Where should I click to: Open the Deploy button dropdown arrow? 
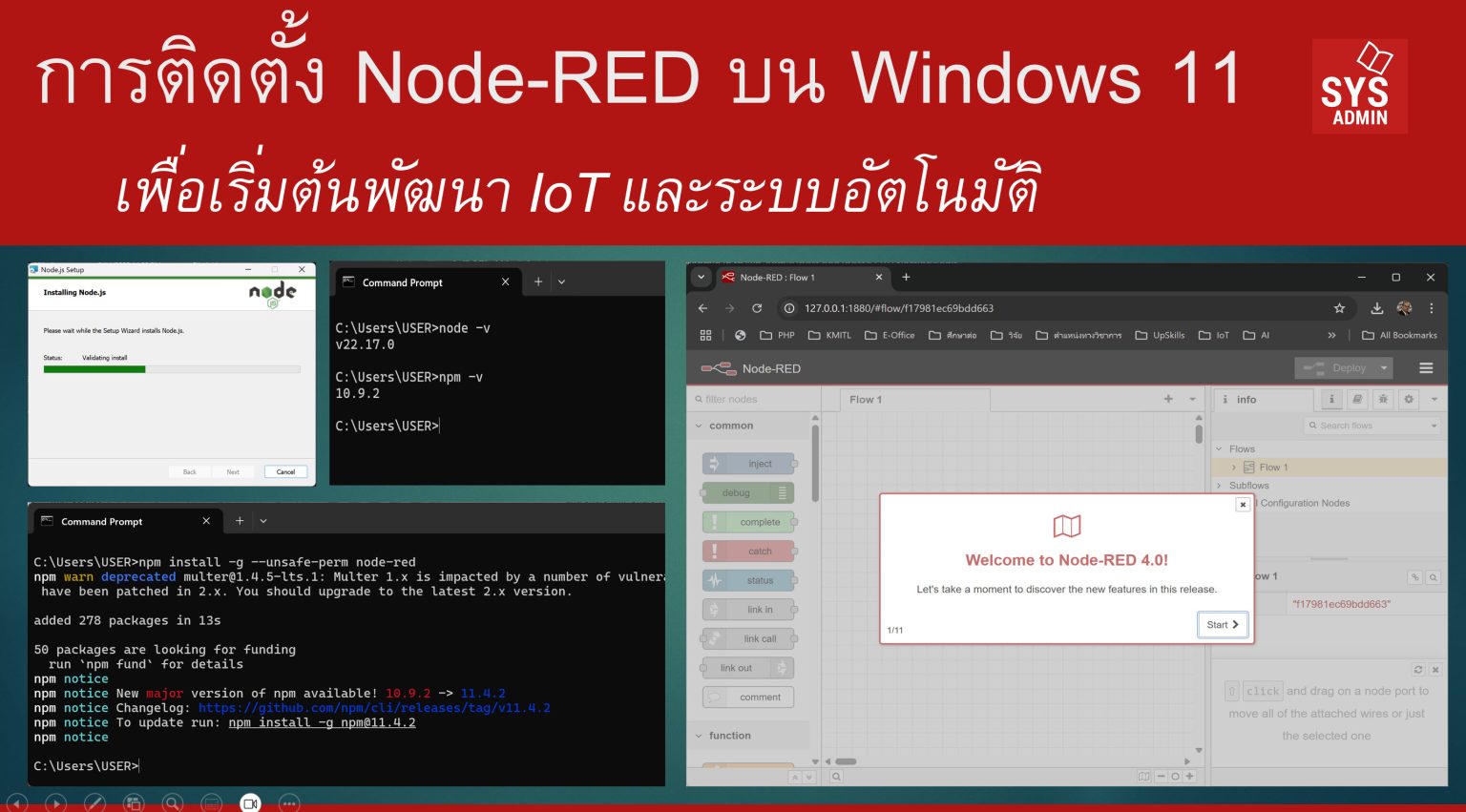[1383, 367]
